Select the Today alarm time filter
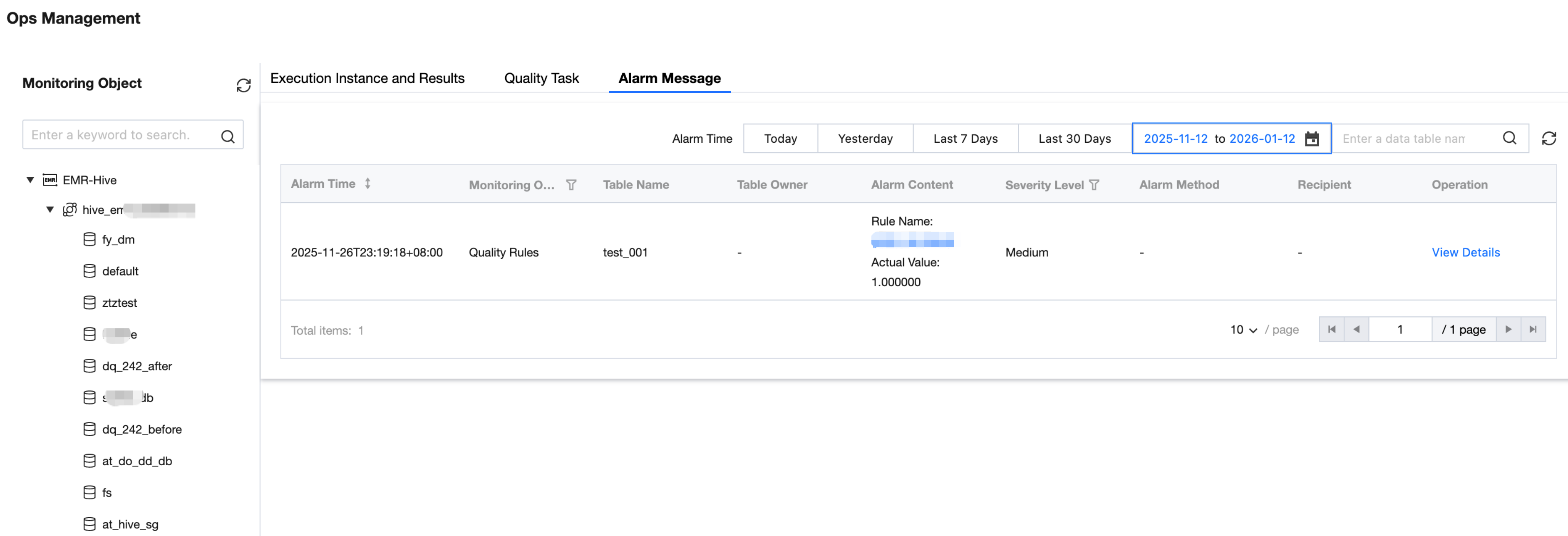The height and width of the screenshot is (536, 1568). (x=780, y=139)
